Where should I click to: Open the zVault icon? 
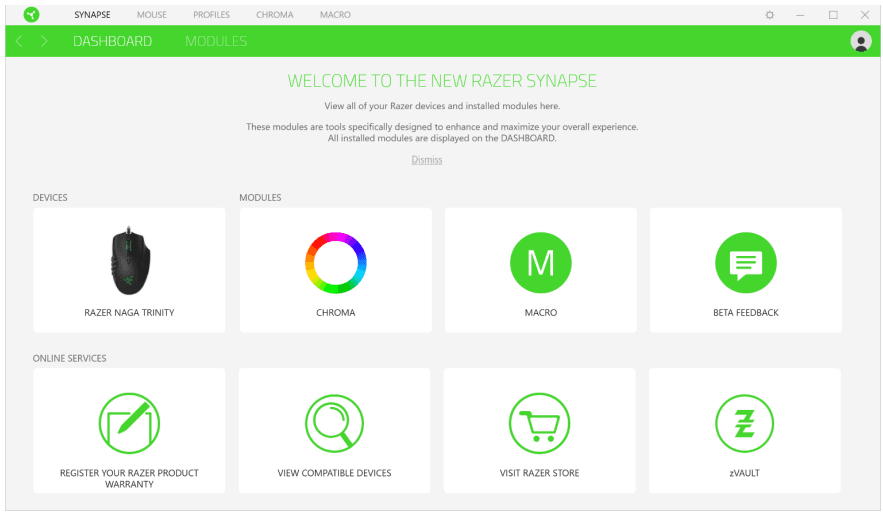coord(744,423)
